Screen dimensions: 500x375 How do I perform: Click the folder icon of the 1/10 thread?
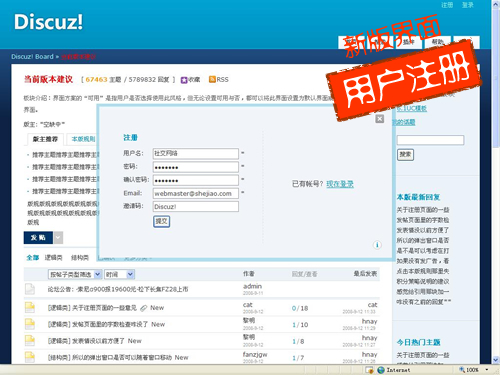30,324
